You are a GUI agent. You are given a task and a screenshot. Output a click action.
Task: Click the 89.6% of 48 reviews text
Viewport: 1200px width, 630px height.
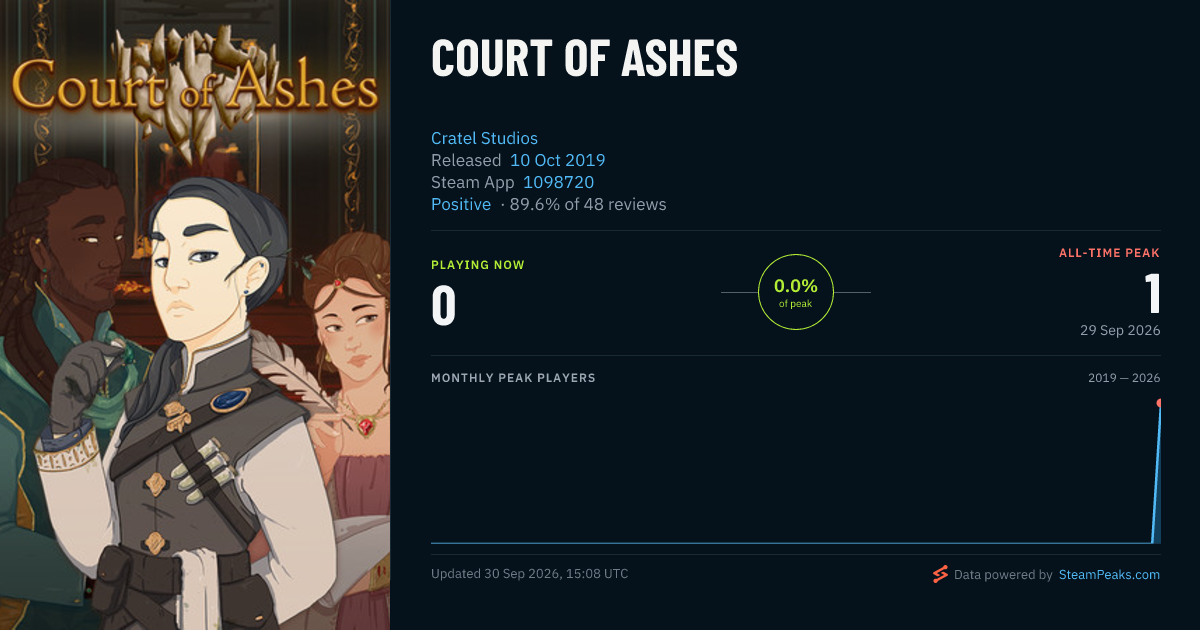coord(588,204)
